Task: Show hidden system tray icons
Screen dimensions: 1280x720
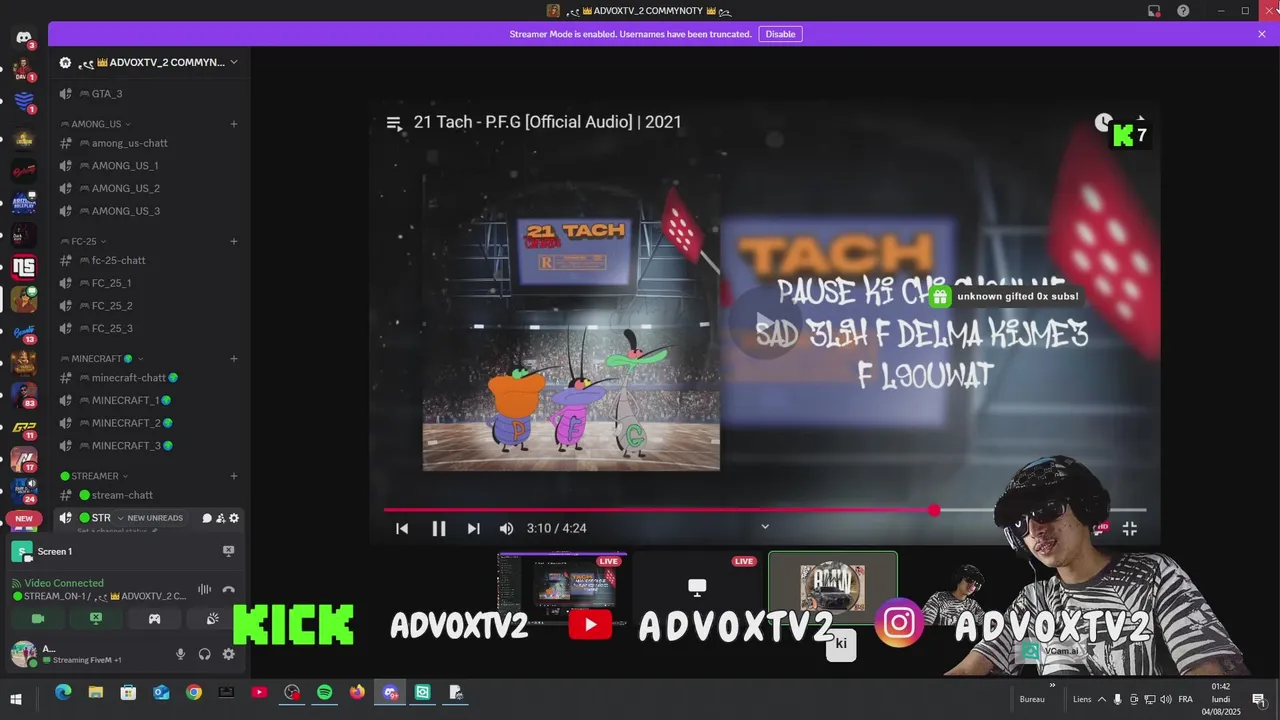Action: [x=1102, y=699]
